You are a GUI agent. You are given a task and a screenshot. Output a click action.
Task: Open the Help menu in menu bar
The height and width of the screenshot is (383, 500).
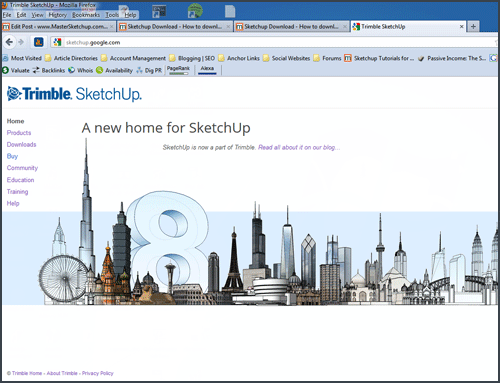click(x=130, y=15)
